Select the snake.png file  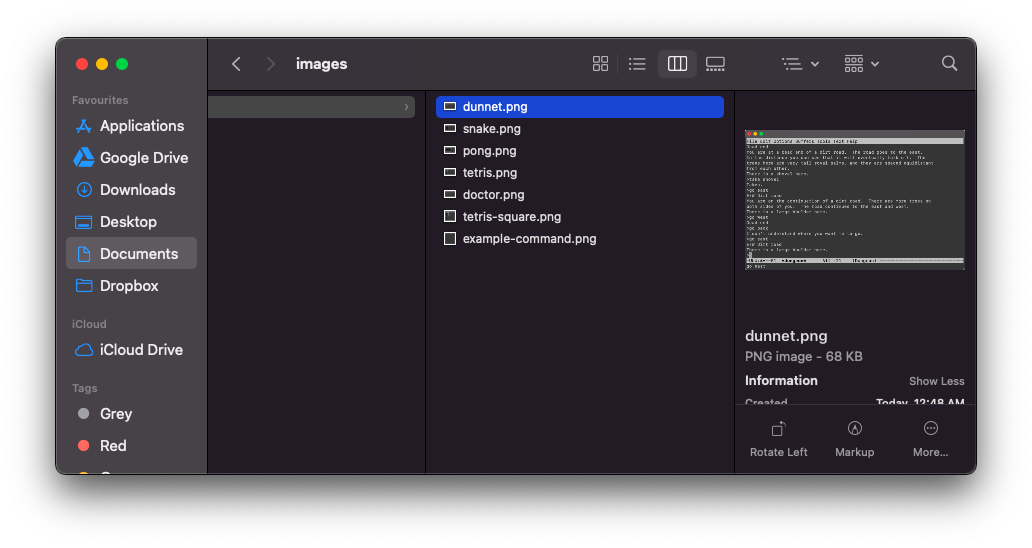[x=491, y=129]
